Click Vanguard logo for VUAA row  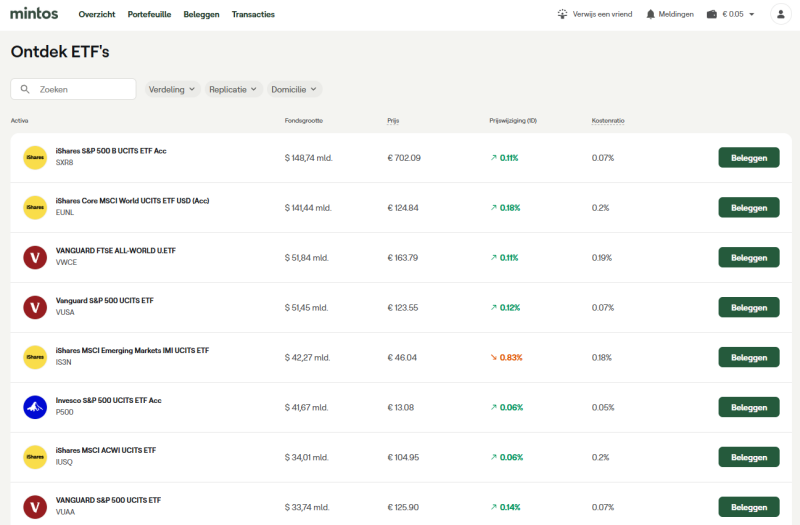coord(35,507)
